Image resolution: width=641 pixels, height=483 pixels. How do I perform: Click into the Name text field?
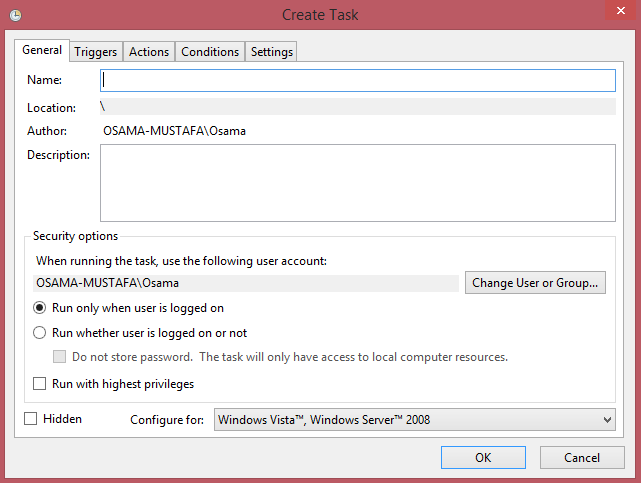[x=357, y=80]
